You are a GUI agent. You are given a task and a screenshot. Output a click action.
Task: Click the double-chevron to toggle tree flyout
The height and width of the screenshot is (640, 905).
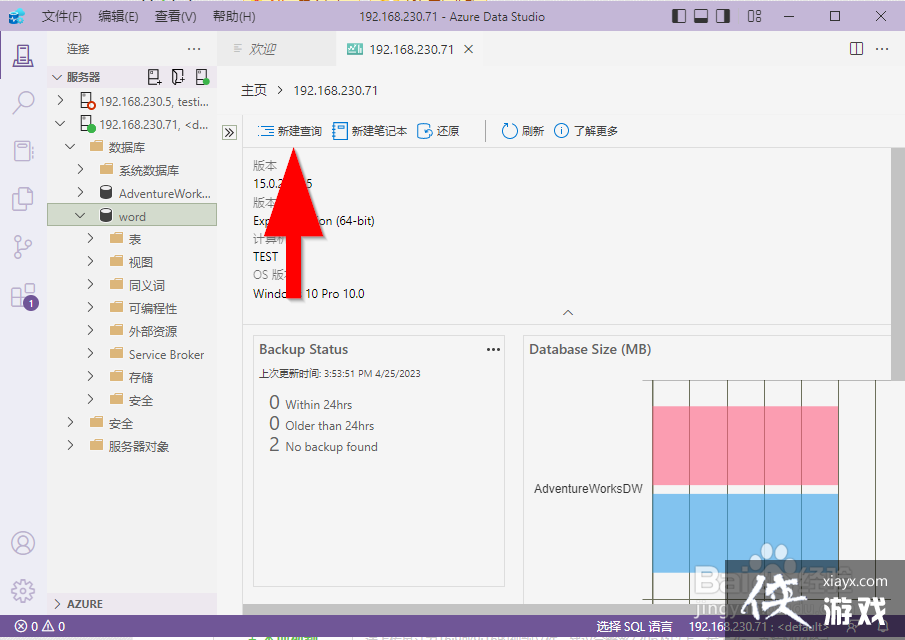pos(228,131)
